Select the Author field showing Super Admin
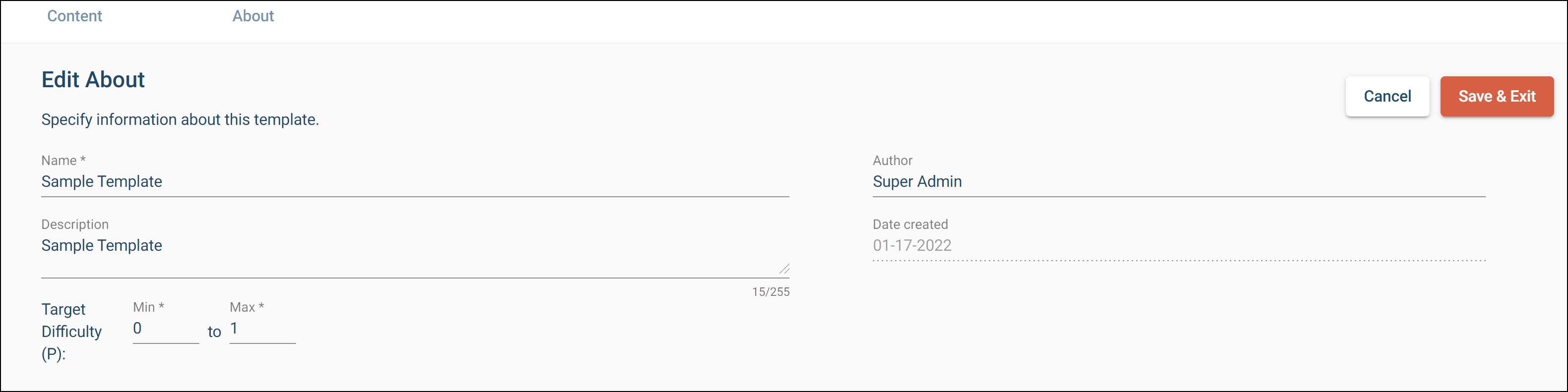Screen dimensions: 1568x392 tap(1178, 182)
